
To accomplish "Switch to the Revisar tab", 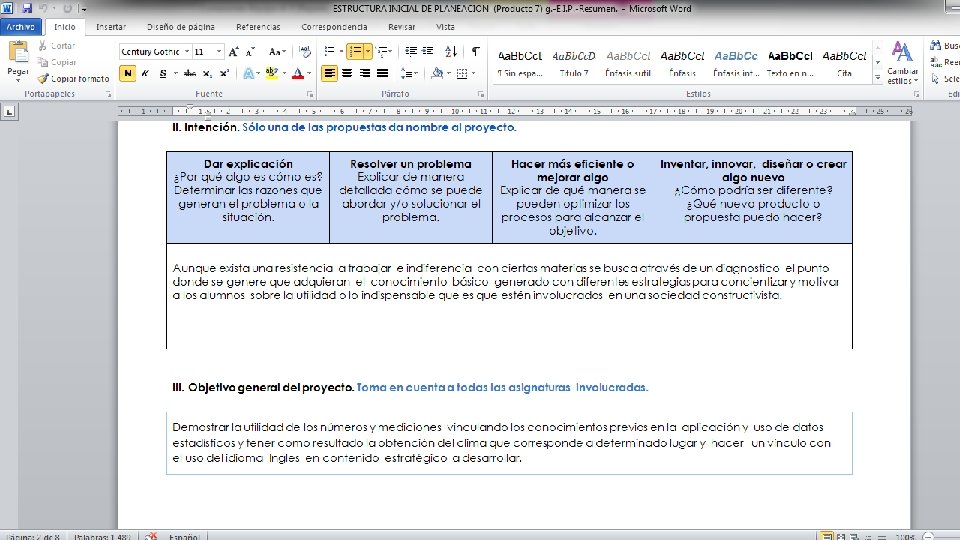I will pyautogui.click(x=402, y=27).
